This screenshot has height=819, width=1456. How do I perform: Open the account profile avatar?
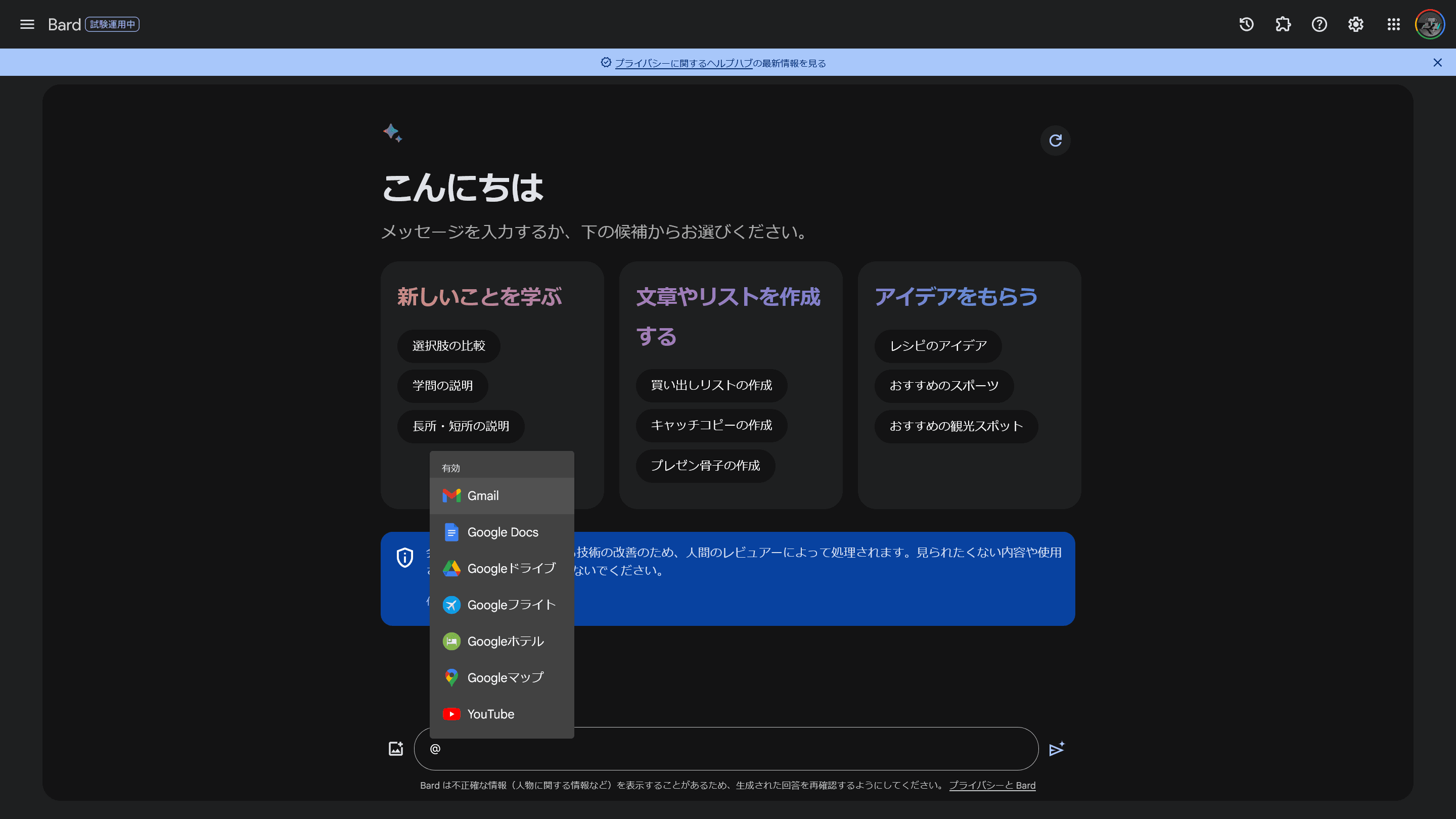(1429, 24)
